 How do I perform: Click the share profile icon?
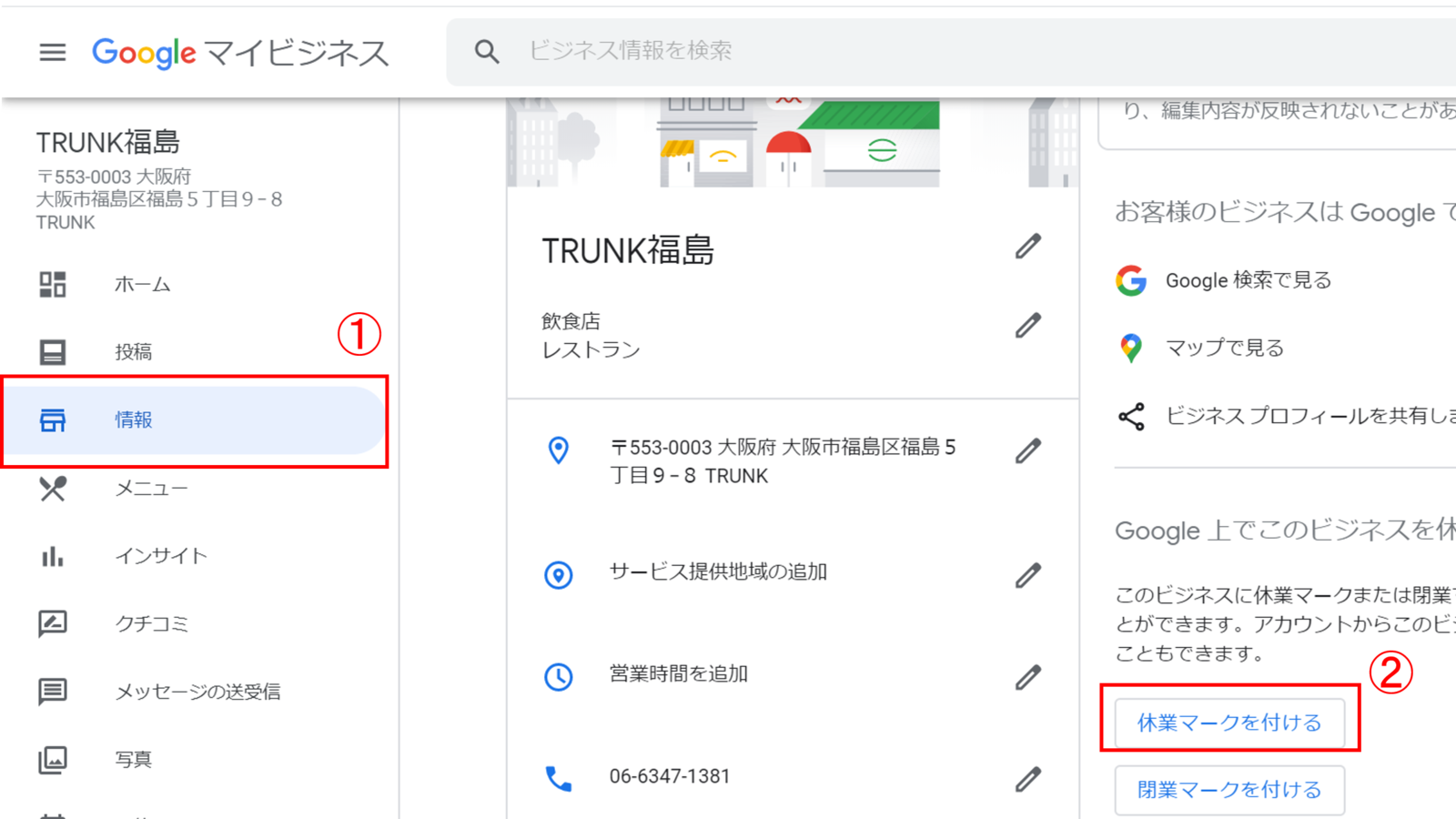(x=1131, y=417)
